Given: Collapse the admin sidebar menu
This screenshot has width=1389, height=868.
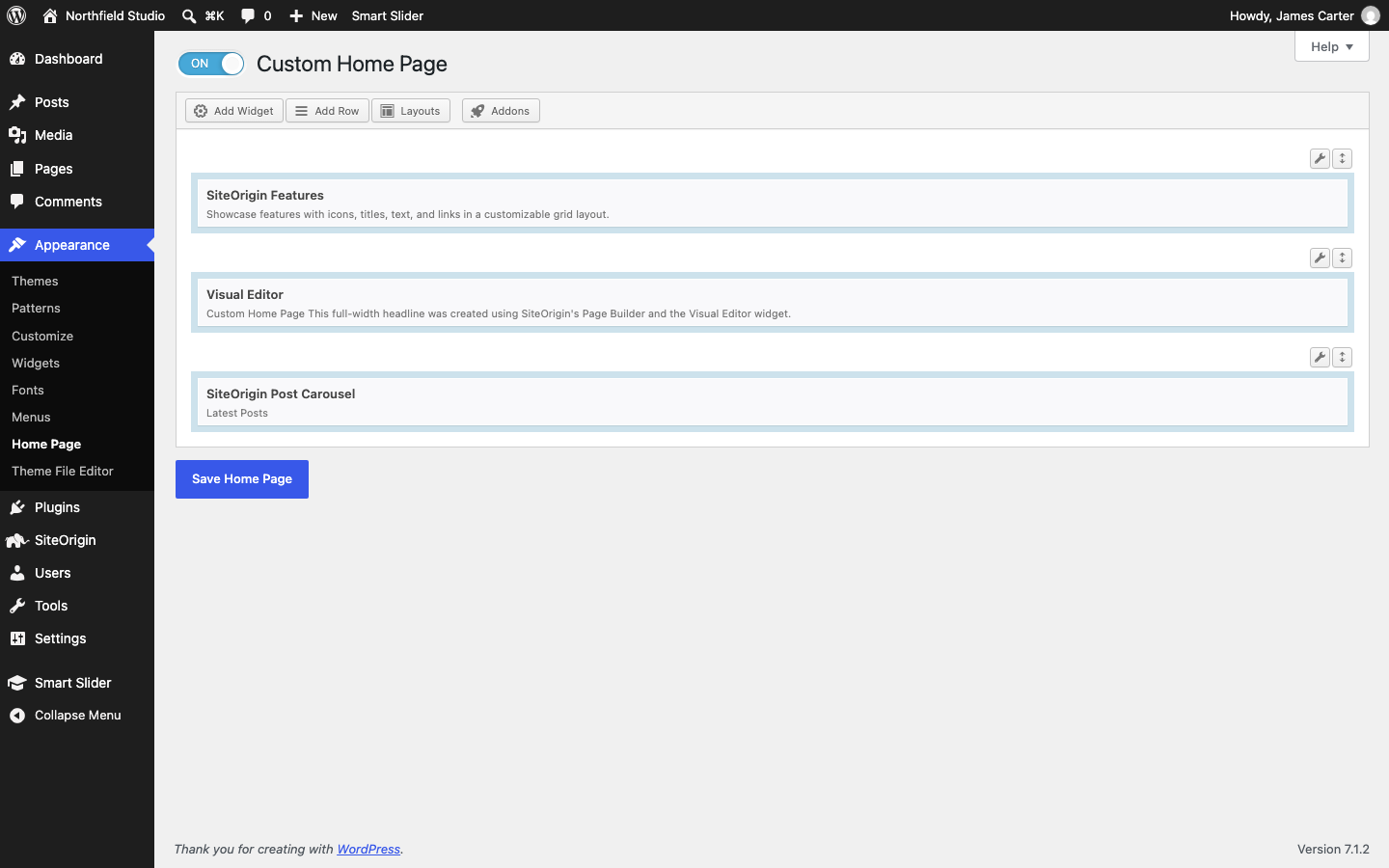Looking at the screenshot, I should click(x=77, y=715).
